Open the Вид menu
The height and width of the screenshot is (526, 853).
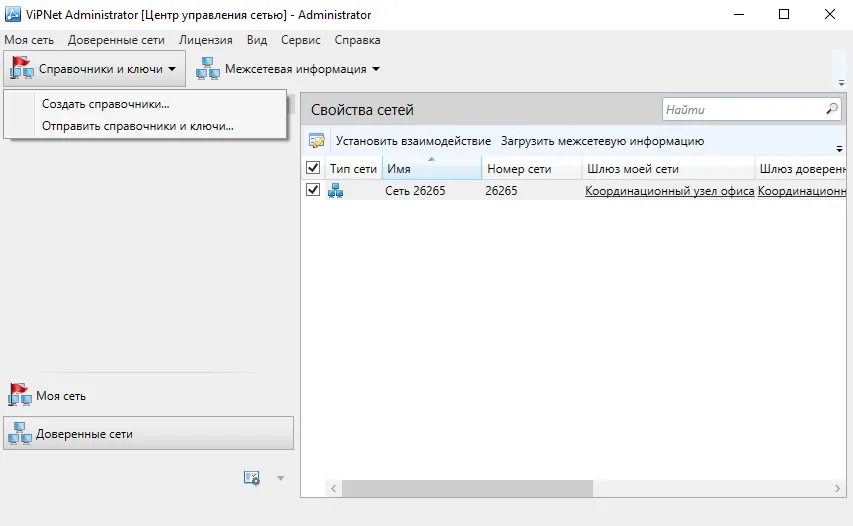[257, 40]
